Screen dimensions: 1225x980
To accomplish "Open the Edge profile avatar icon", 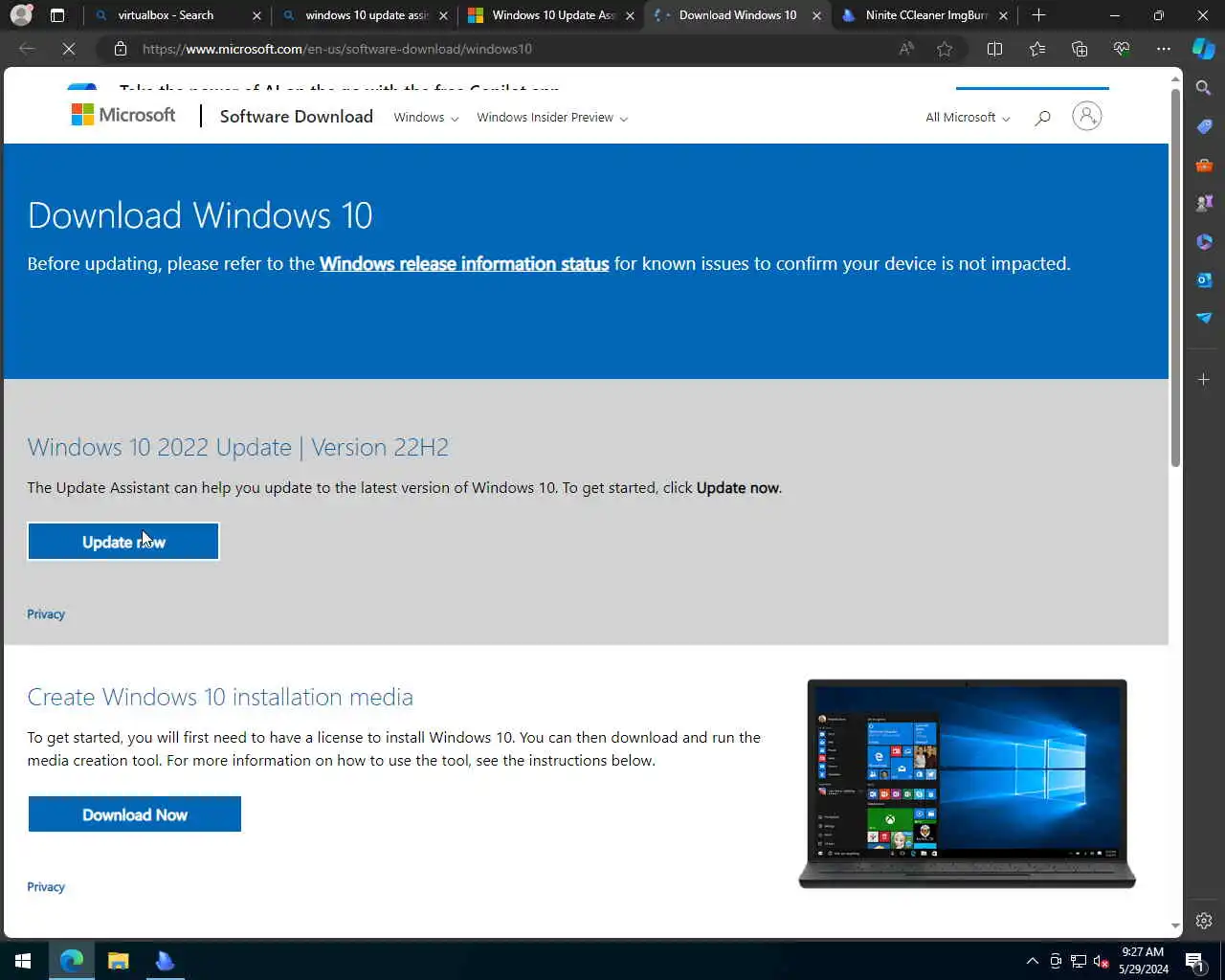I will pos(21,15).
